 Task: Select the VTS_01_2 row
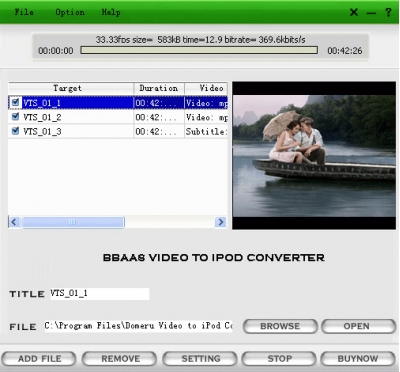[x=118, y=117]
